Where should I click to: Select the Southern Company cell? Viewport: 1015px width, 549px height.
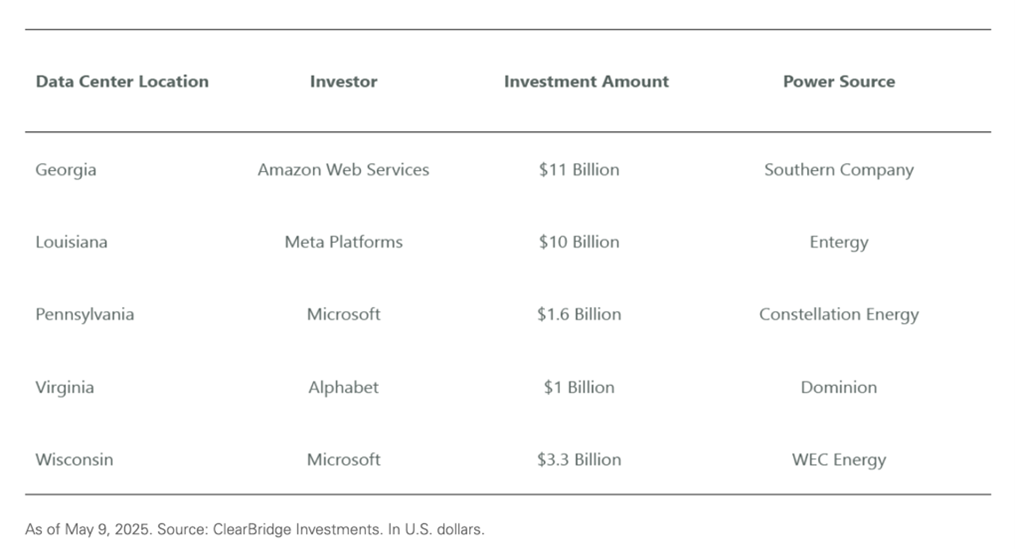838,170
